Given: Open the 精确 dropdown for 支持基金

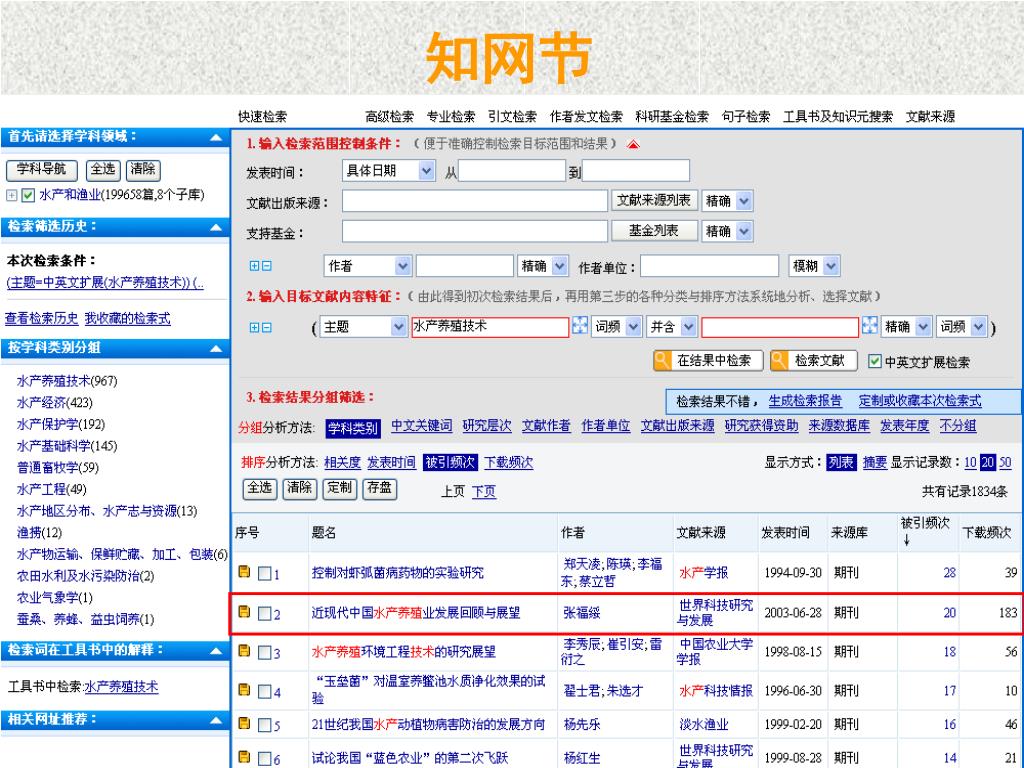Looking at the screenshot, I should point(728,231).
